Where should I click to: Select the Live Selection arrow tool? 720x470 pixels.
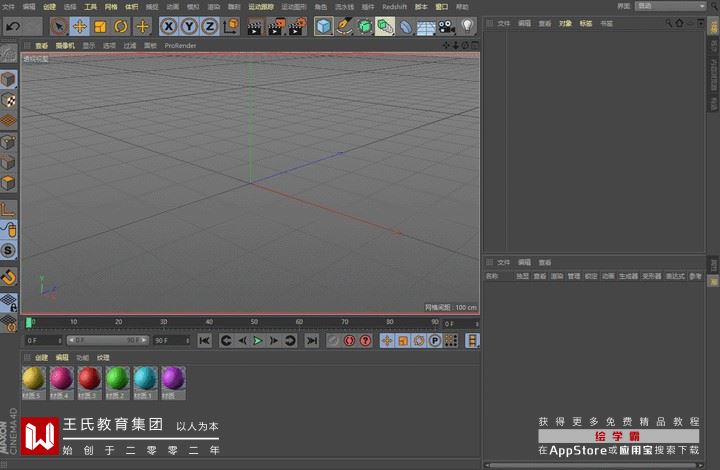coord(59,26)
